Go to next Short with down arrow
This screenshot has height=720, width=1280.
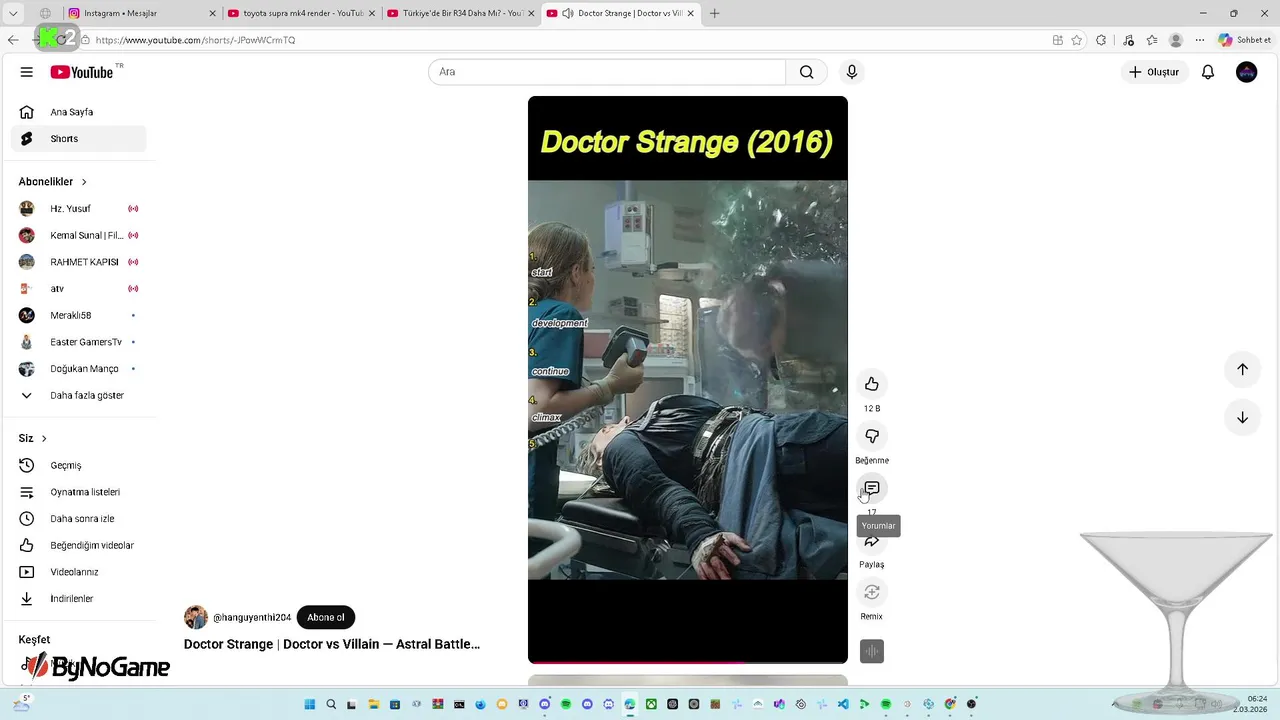point(1242,417)
